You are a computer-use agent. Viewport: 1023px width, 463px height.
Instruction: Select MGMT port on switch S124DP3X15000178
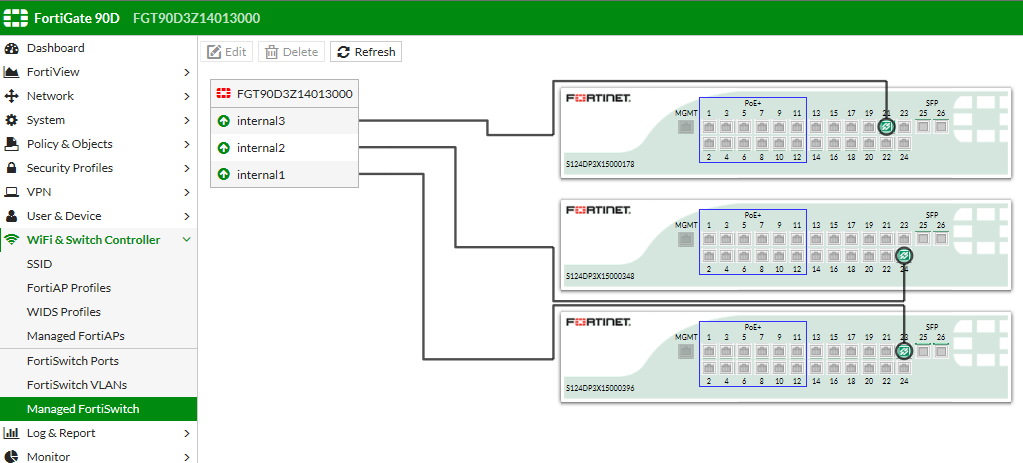coord(686,127)
